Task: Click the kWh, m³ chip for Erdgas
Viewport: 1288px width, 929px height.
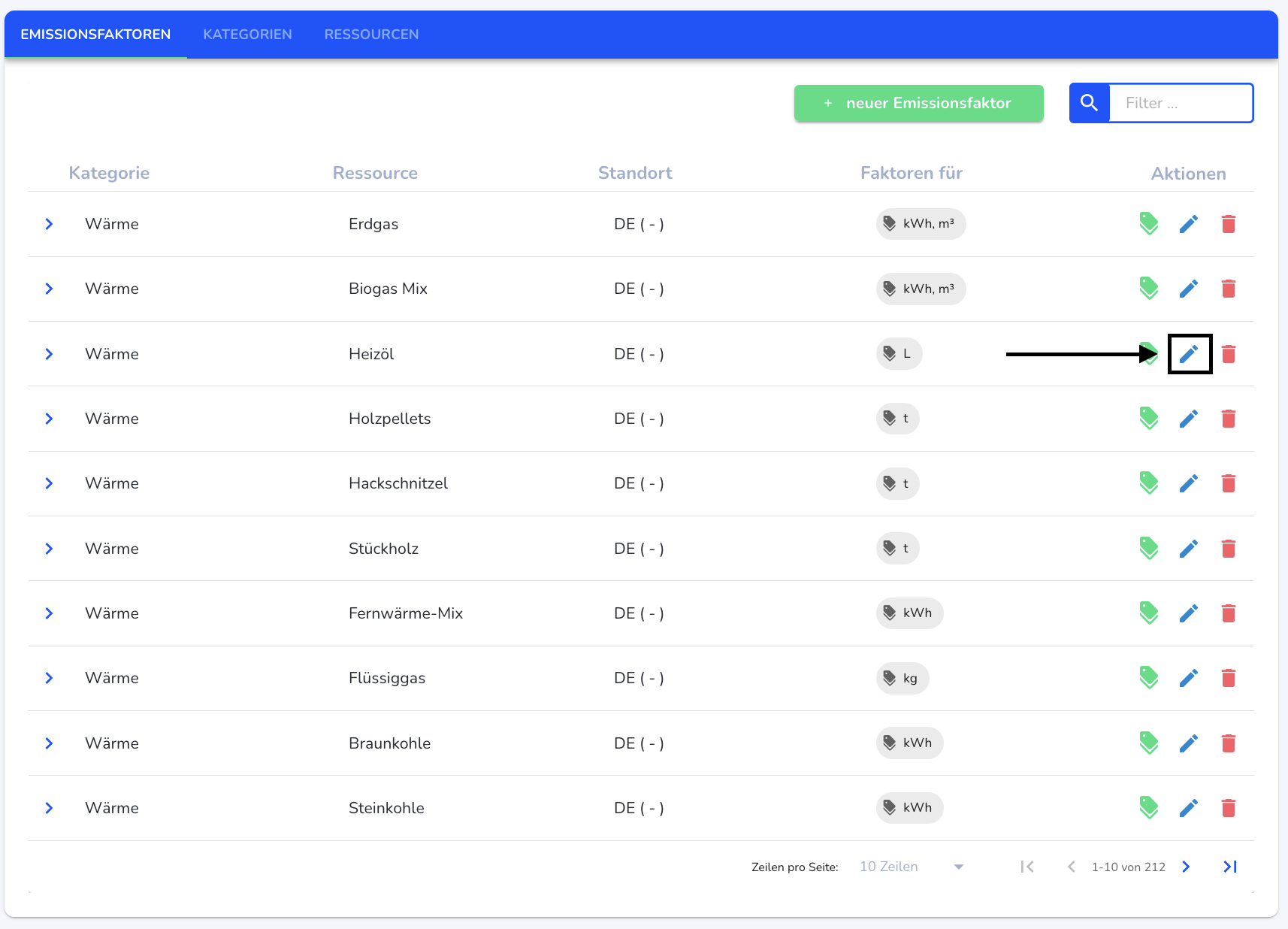Action: point(921,224)
